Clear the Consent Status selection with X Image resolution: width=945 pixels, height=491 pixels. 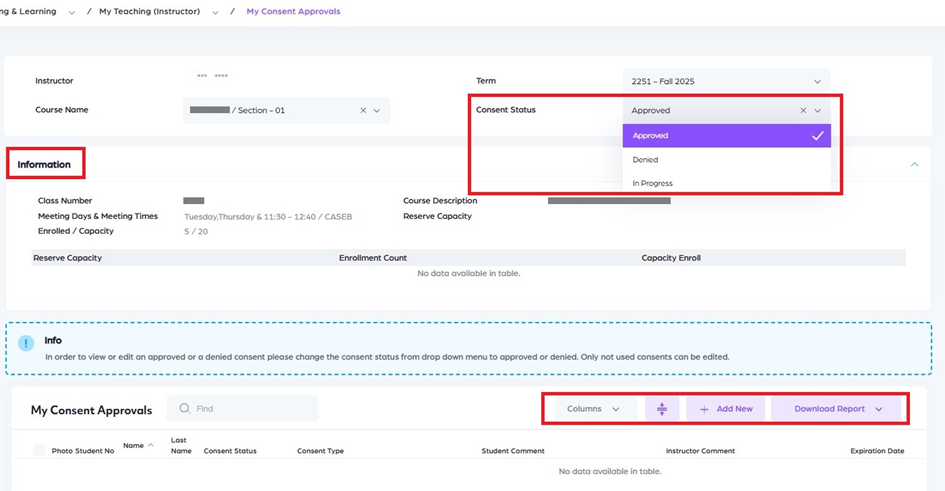click(x=803, y=111)
